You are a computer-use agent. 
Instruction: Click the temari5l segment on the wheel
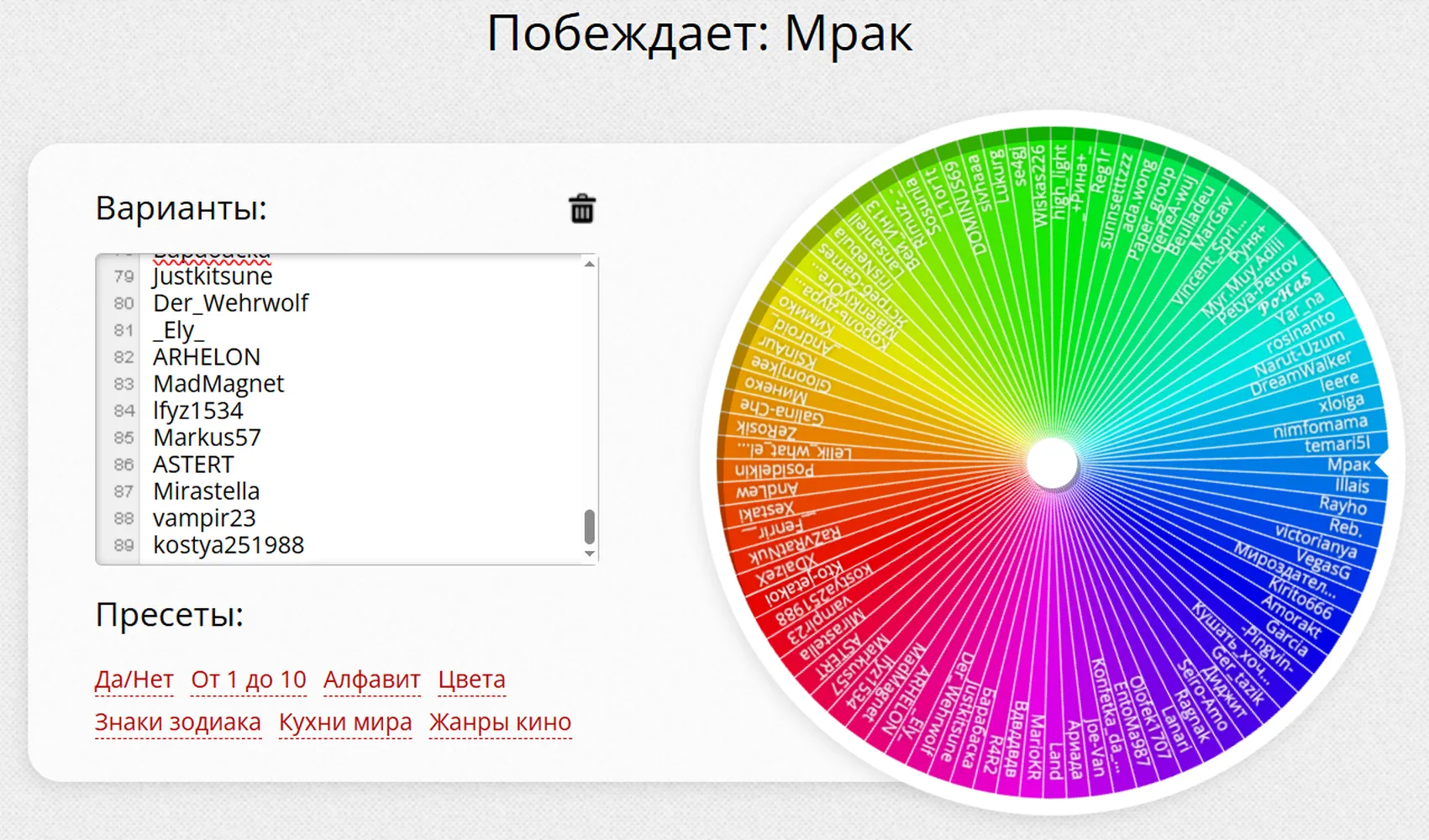click(x=1337, y=444)
